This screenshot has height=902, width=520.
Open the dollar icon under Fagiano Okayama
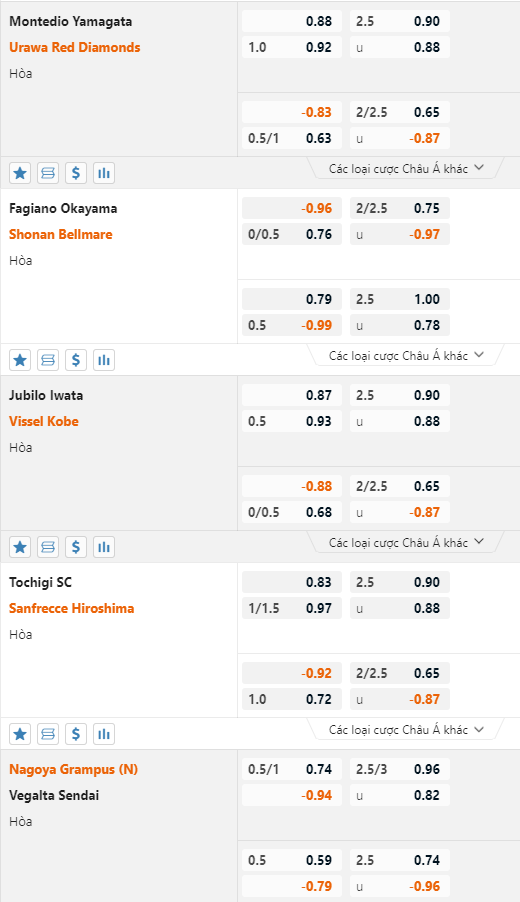76,360
